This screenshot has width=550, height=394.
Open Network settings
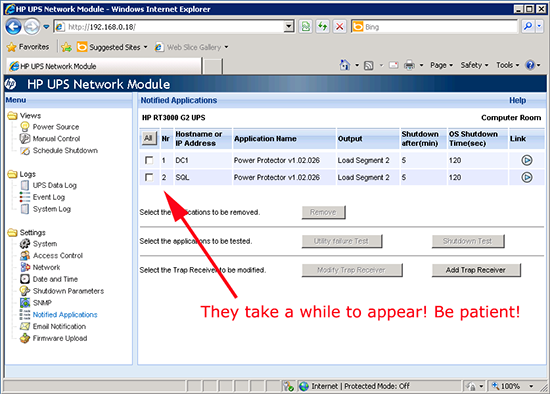(46, 268)
